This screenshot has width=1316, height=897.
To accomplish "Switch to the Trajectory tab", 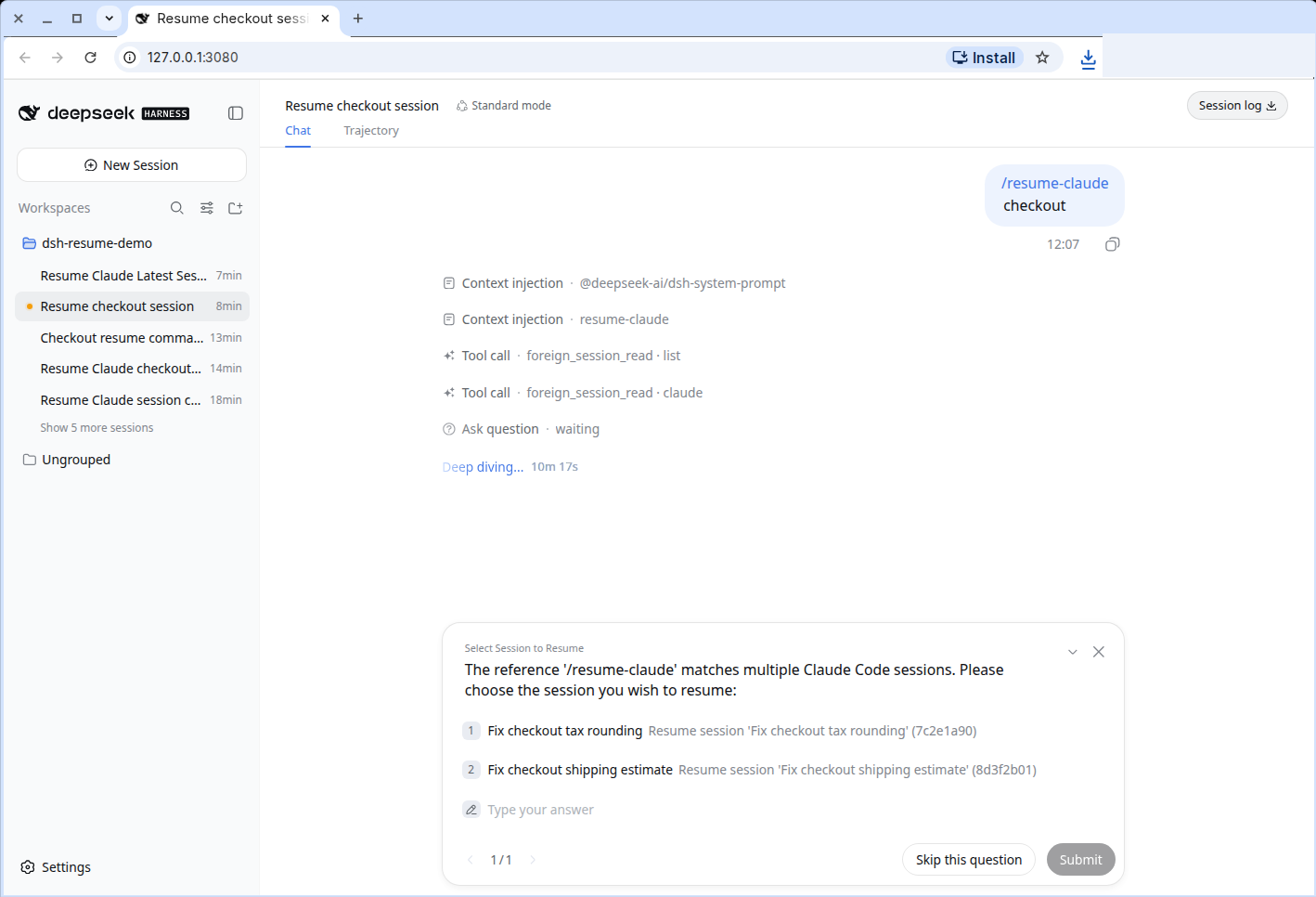I will (371, 131).
